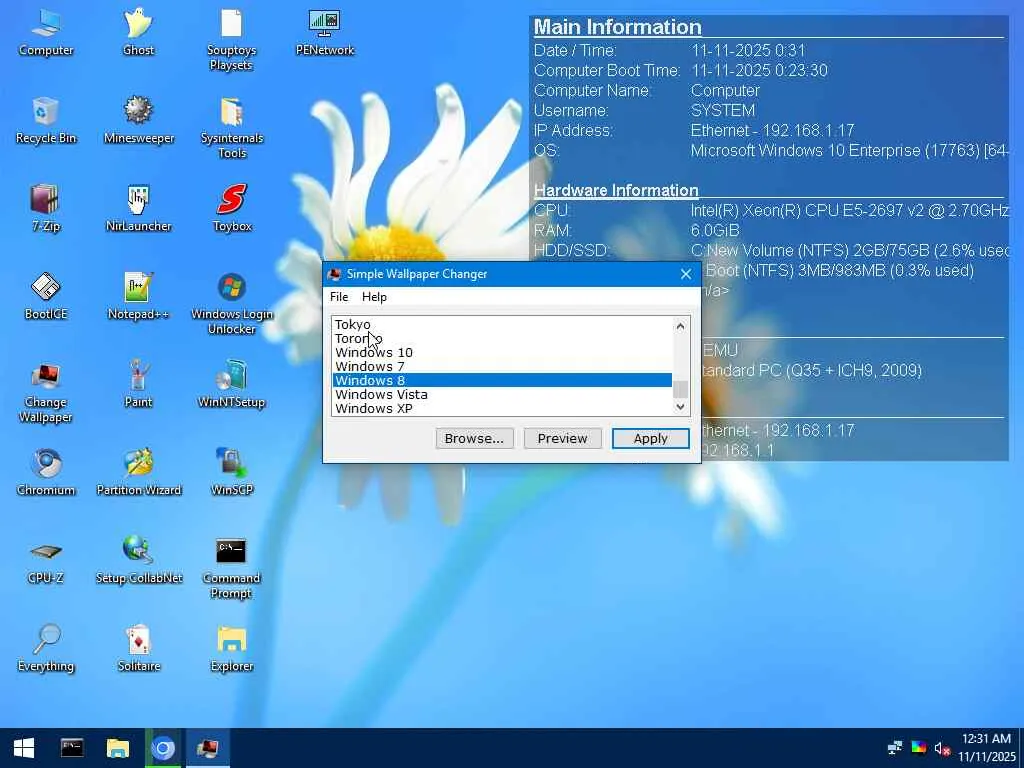Viewport: 1024px width, 768px height.
Task: Choose Tokyo in the wallpaper list
Action: 502,325
